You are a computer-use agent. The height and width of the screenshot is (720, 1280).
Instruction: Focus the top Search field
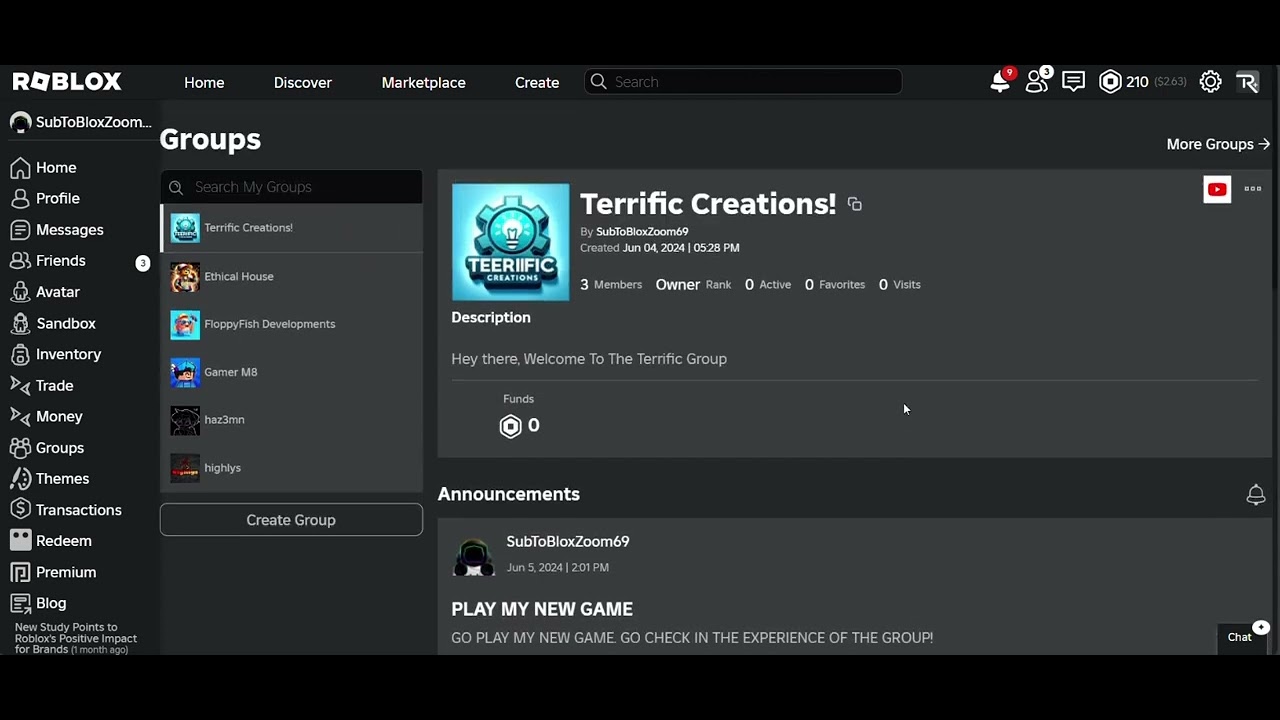click(743, 82)
